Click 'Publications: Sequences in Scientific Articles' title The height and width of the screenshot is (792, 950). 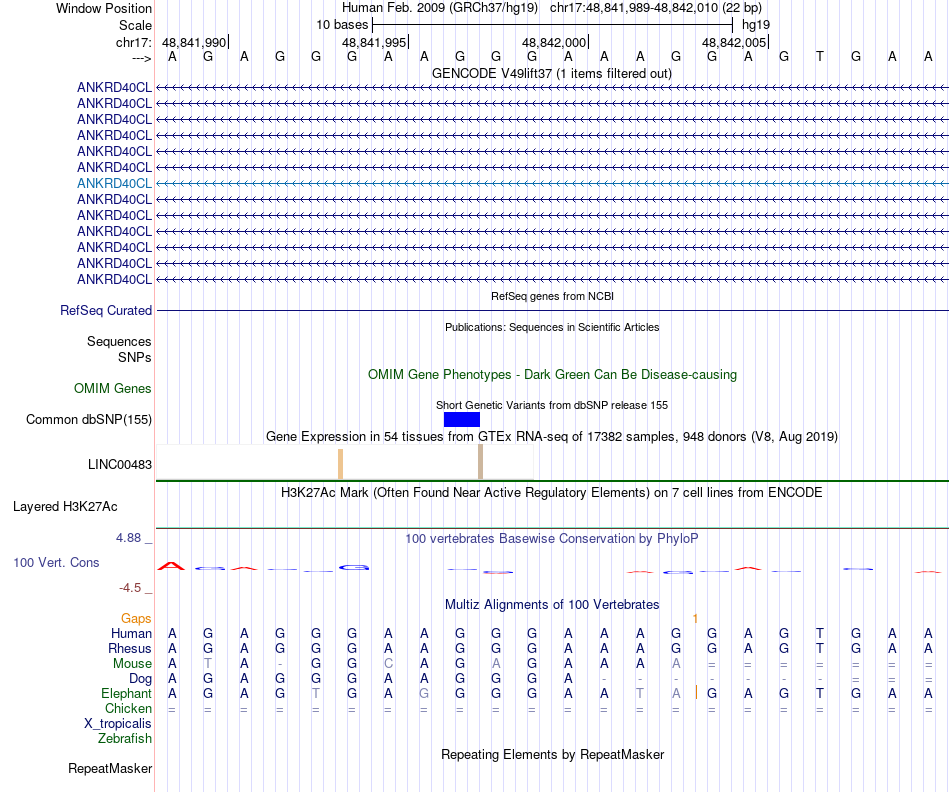[x=552, y=327]
